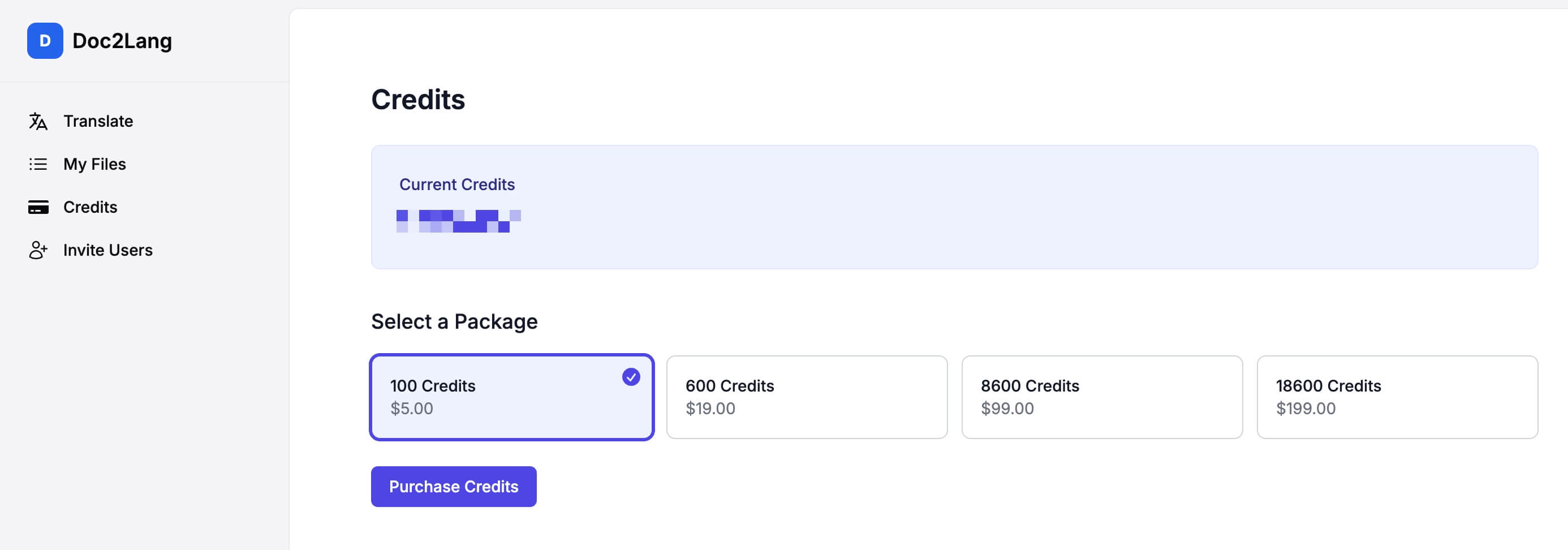Select the 100 Credits $5.00 package
This screenshot has width=1568, height=550.
pyautogui.click(x=511, y=397)
